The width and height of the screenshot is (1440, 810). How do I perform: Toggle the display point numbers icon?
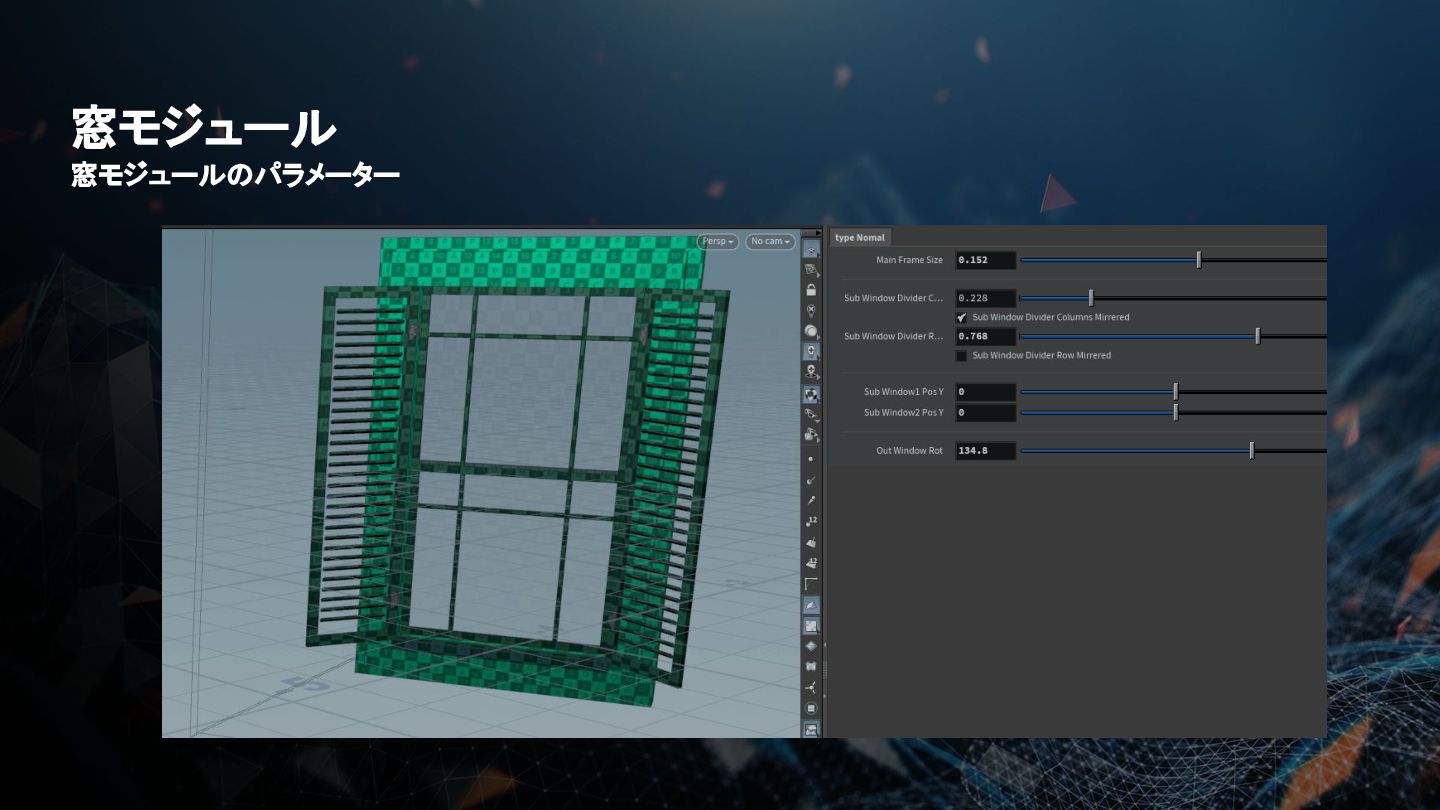point(811,521)
